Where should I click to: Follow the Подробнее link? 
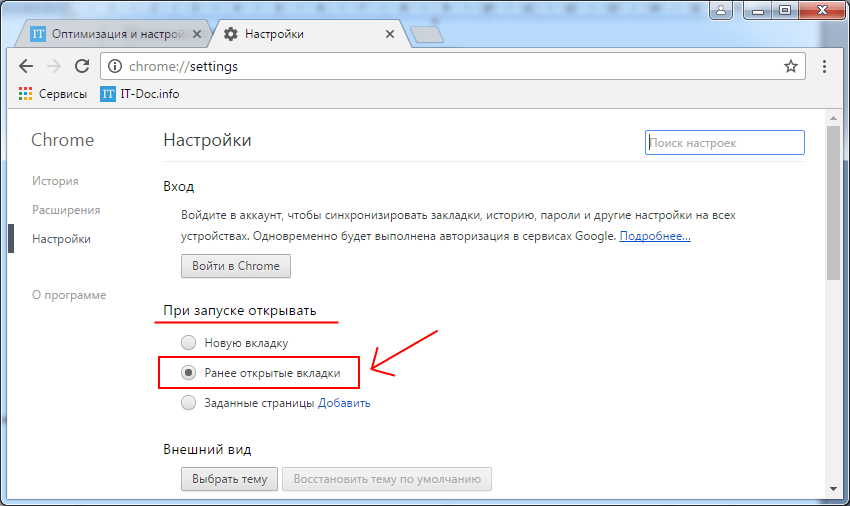tap(655, 236)
